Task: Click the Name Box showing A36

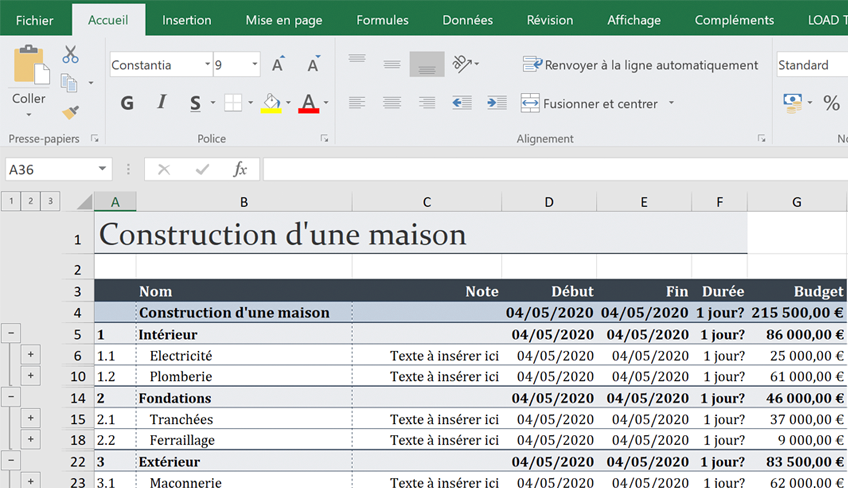Action: 50,170
